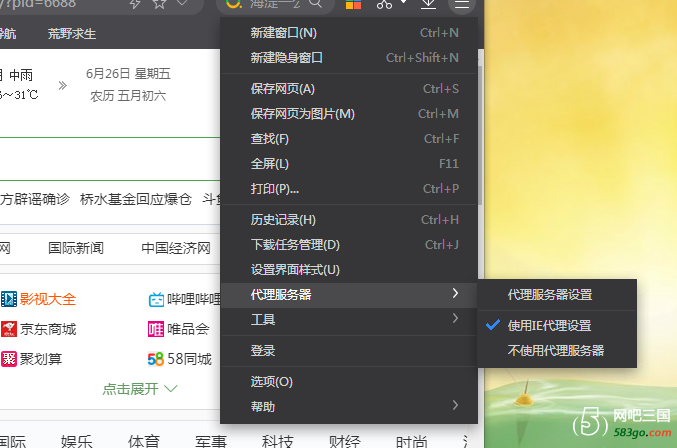Open the 影视大全 film icon

[9, 299]
